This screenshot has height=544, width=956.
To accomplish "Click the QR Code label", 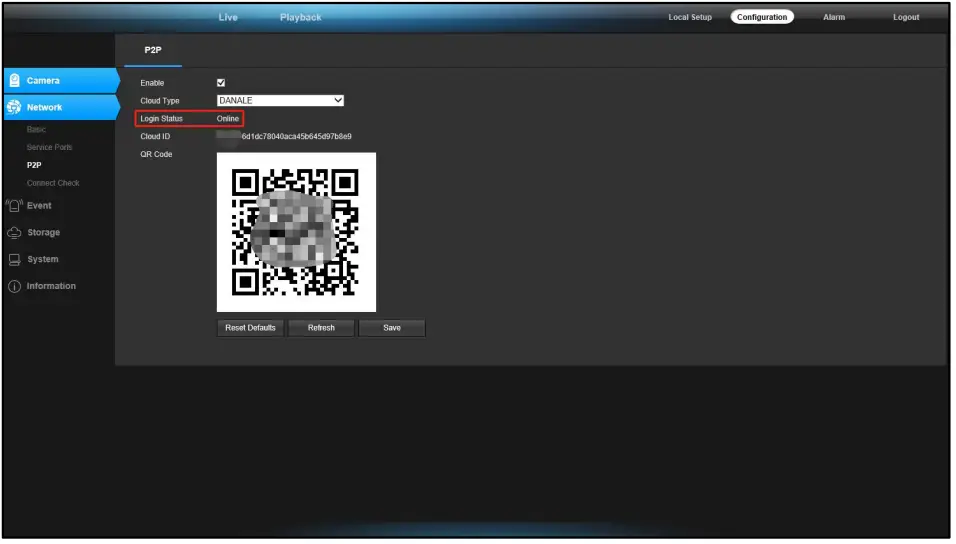I will pyautogui.click(x=156, y=155).
